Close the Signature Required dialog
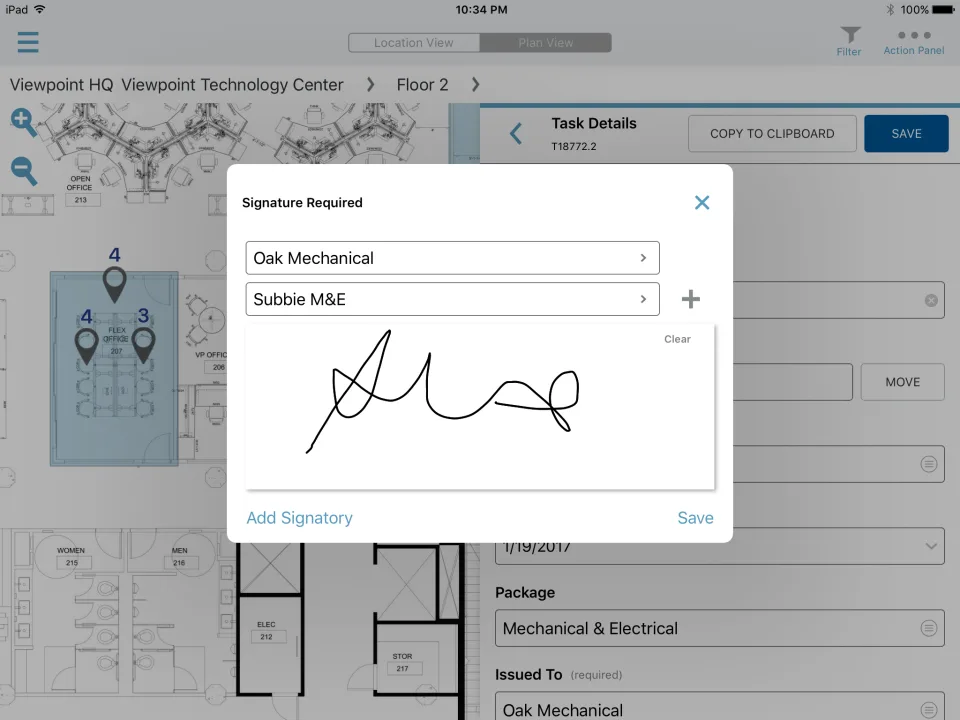This screenshot has width=960, height=720. pos(702,203)
